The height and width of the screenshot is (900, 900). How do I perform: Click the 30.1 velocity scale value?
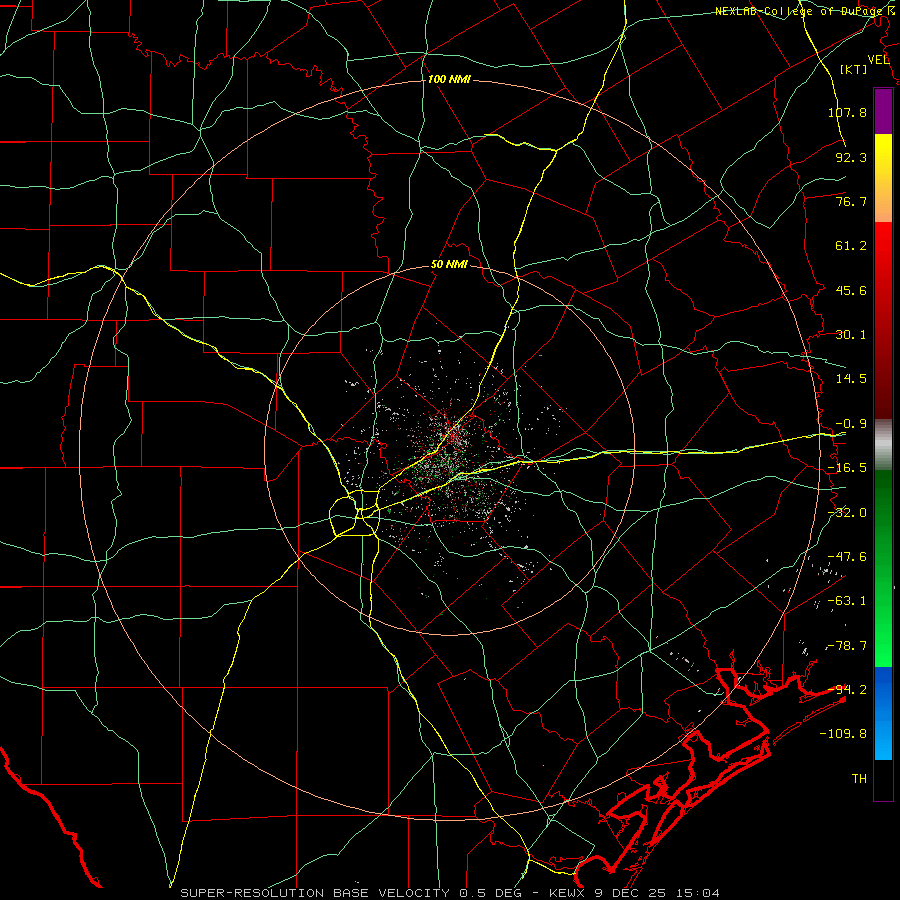click(851, 335)
